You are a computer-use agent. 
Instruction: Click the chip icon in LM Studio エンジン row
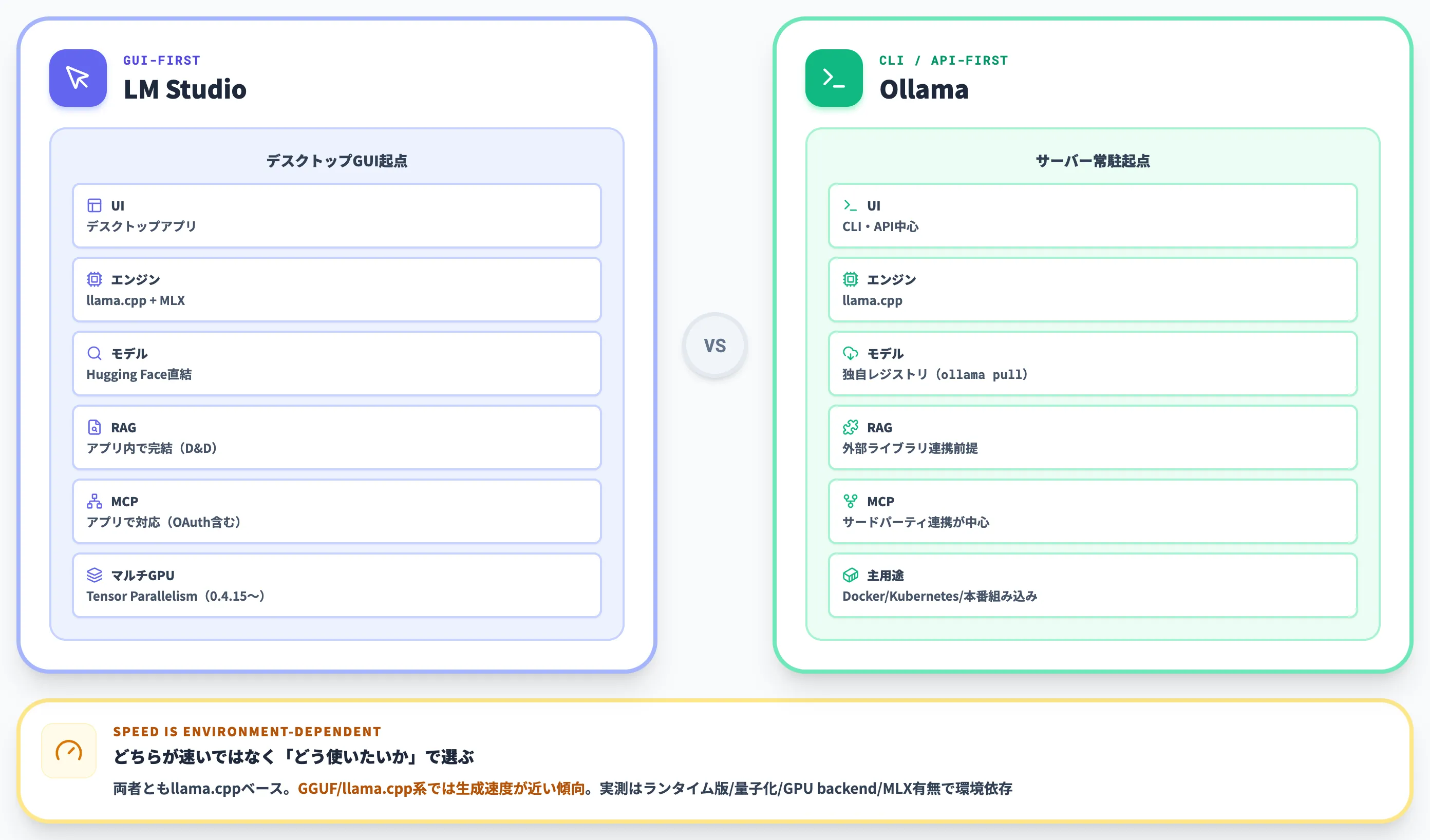coord(94,279)
